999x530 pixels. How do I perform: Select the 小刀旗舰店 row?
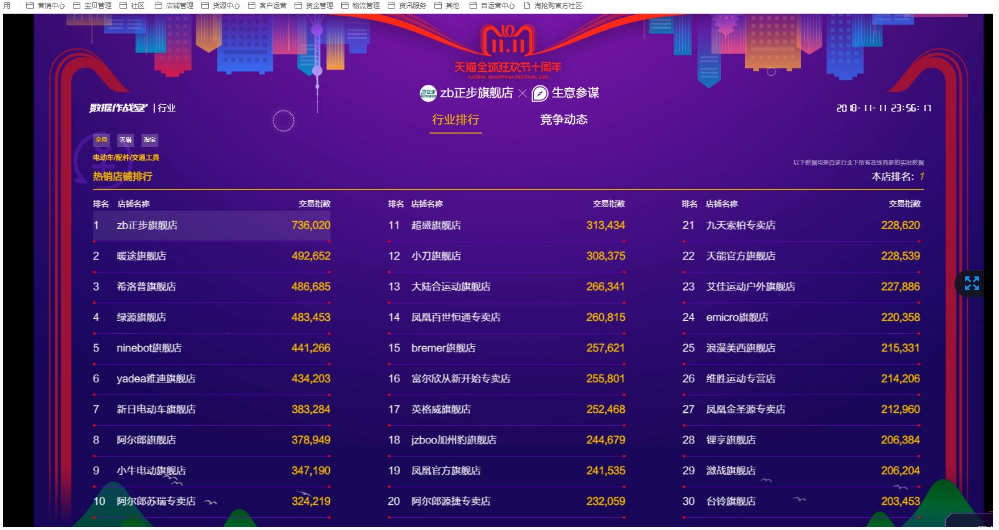pos(507,256)
